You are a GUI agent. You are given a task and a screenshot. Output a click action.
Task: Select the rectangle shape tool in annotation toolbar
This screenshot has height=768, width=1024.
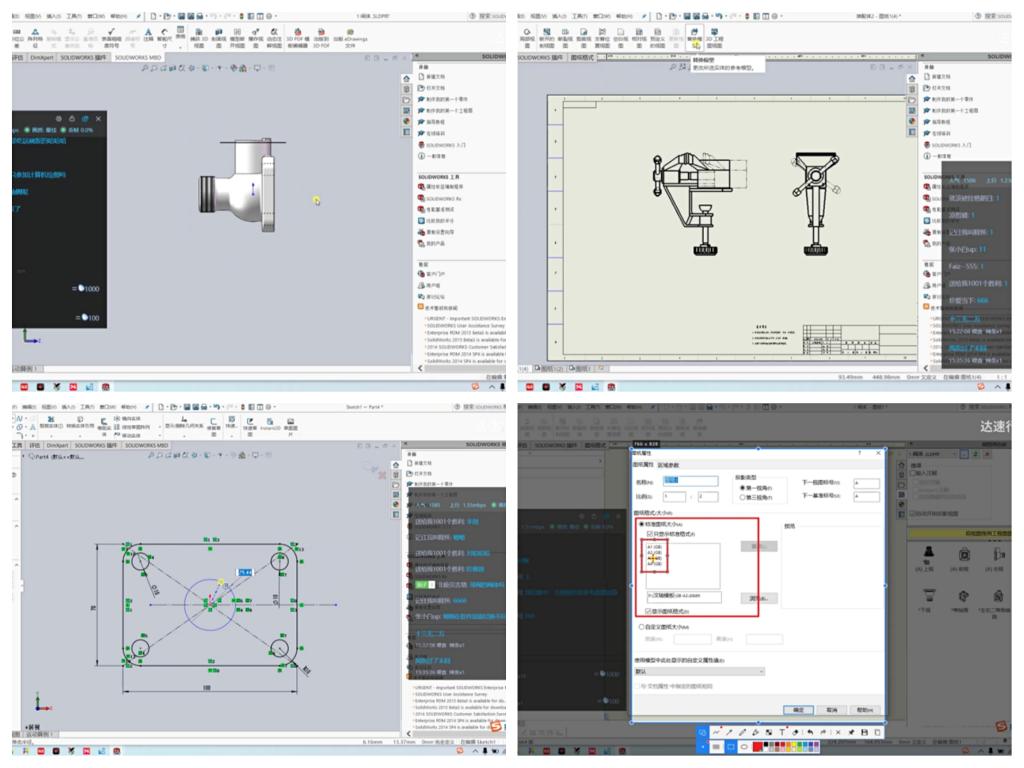732,746
